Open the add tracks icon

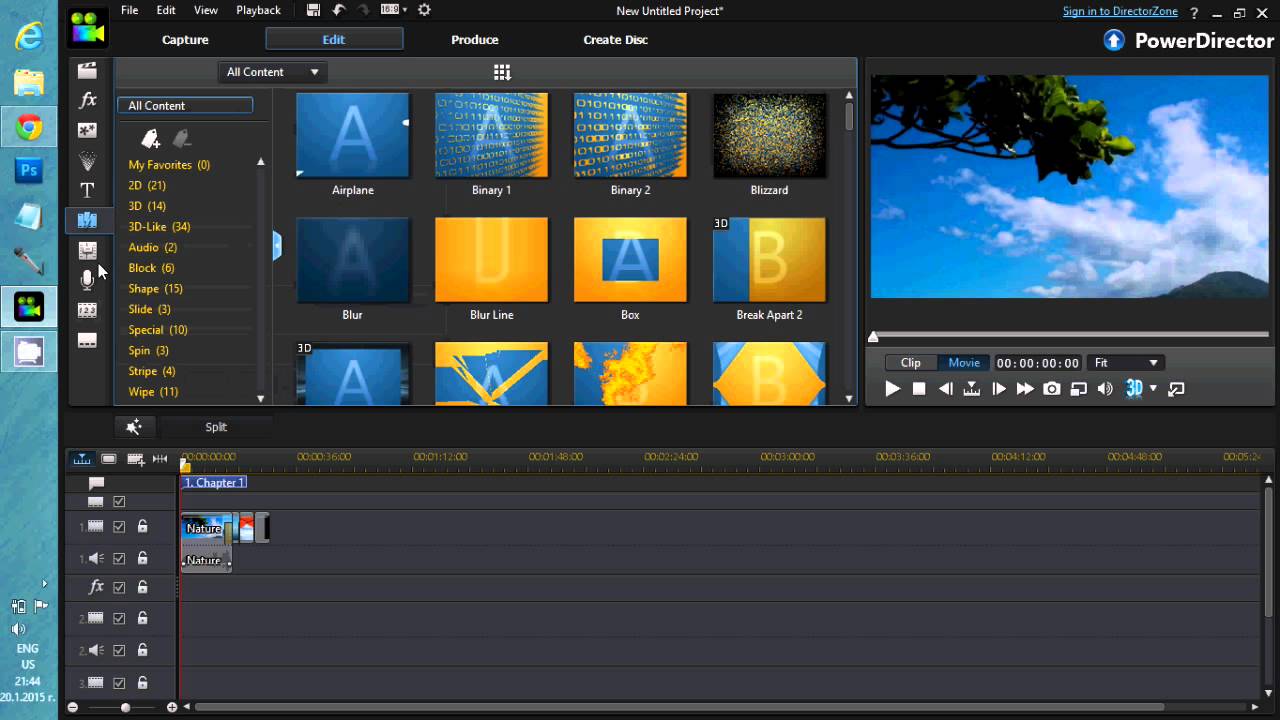[x=135, y=459]
